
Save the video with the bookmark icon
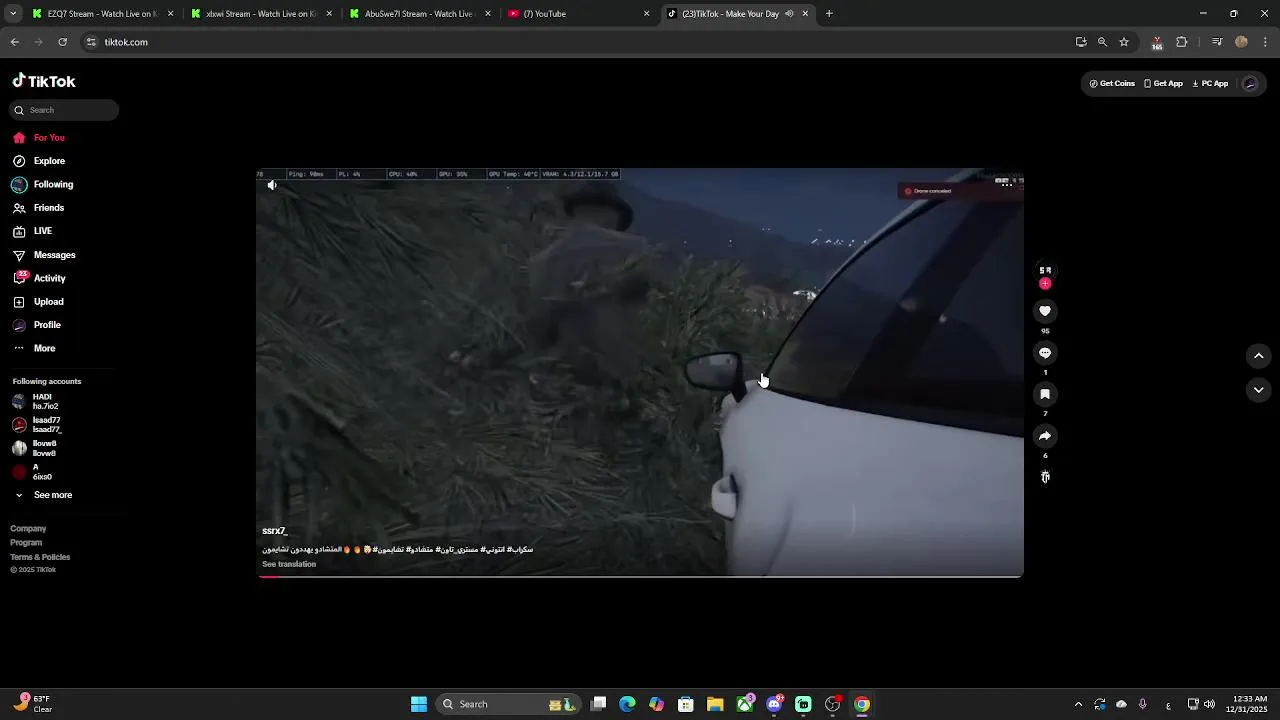tap(1045, 394)
